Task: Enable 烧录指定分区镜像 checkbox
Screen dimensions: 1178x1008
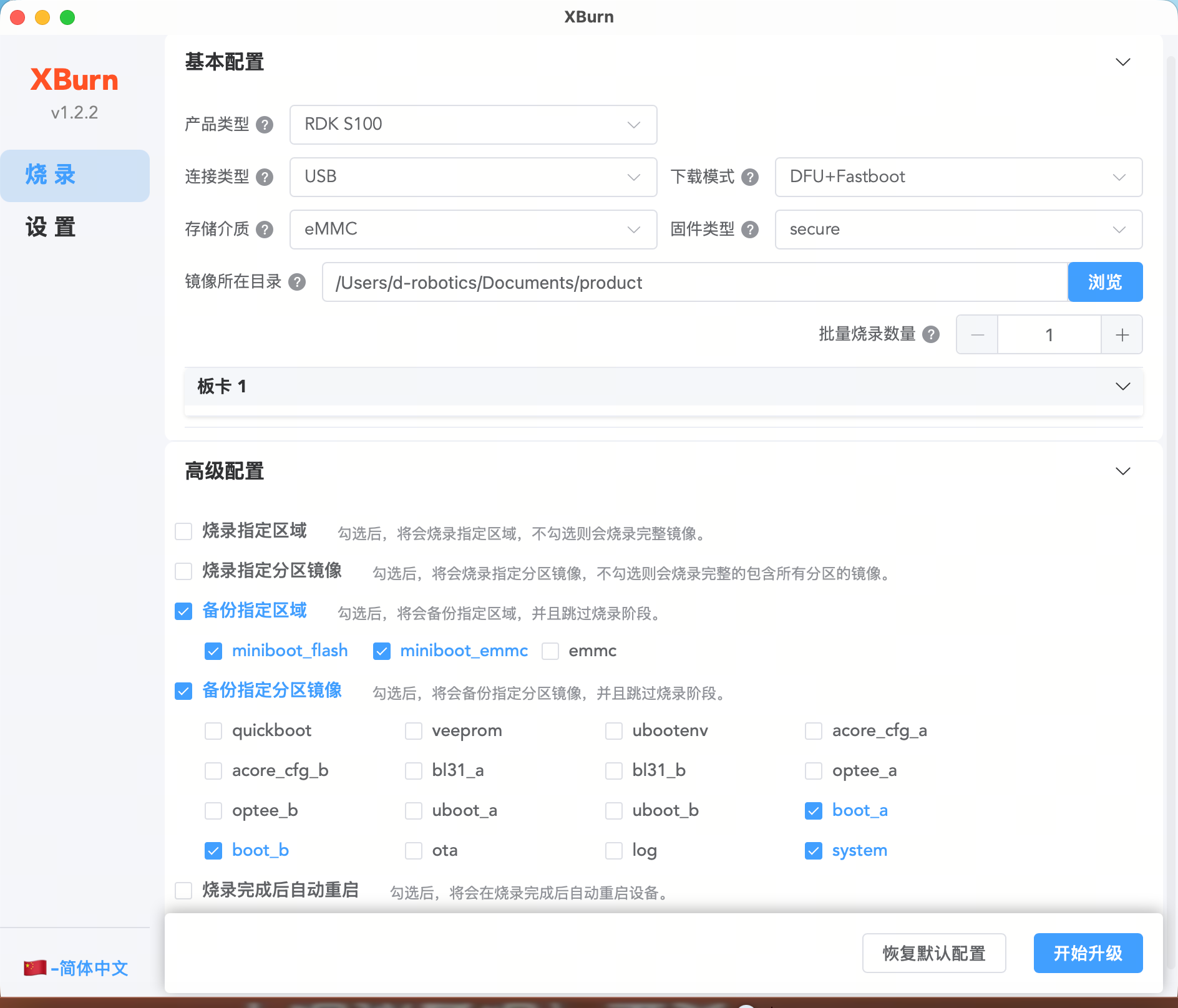Action: coord(183,571)
